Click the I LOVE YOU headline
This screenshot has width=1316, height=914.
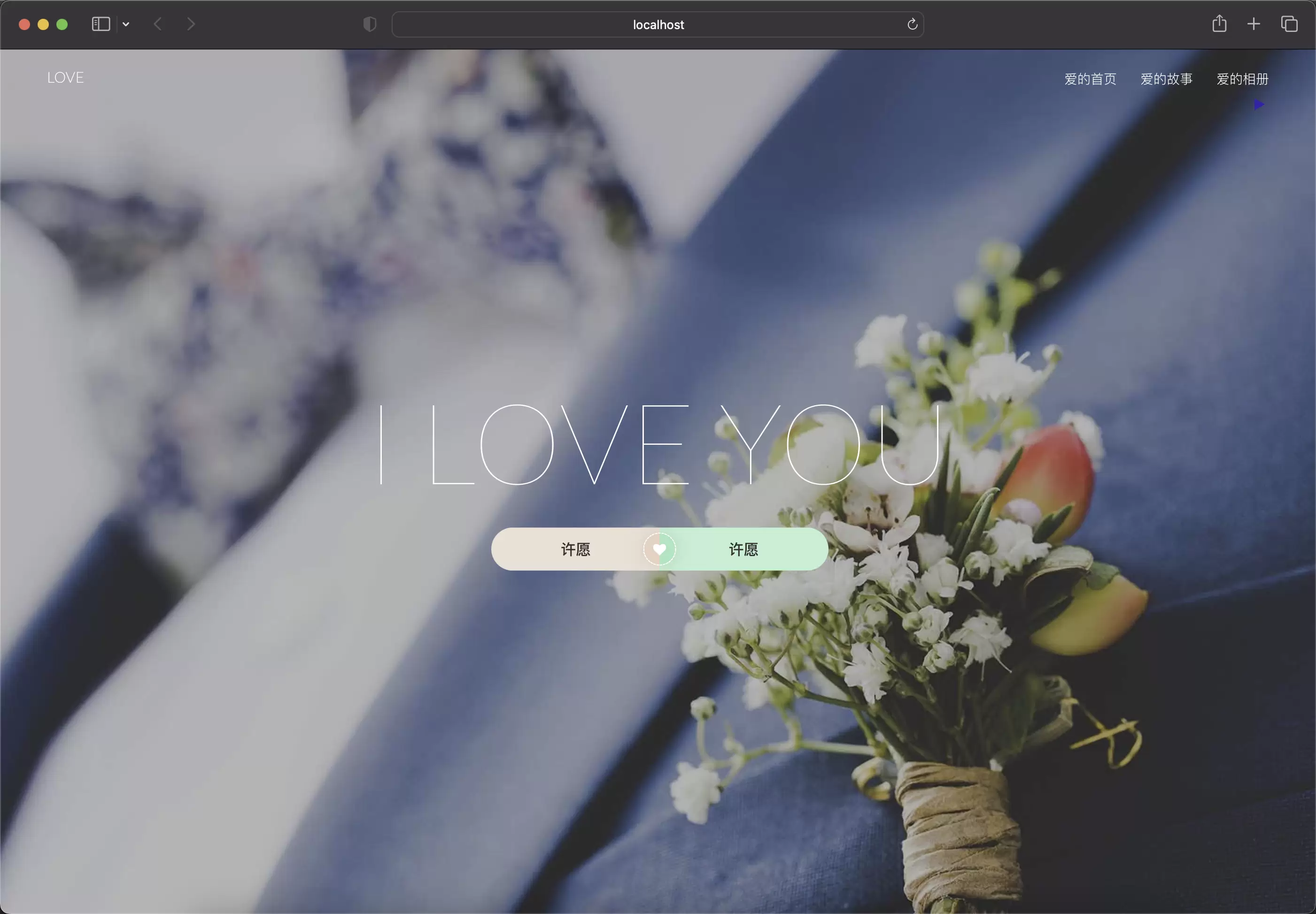pyautogui.click(x=660, y=444)
